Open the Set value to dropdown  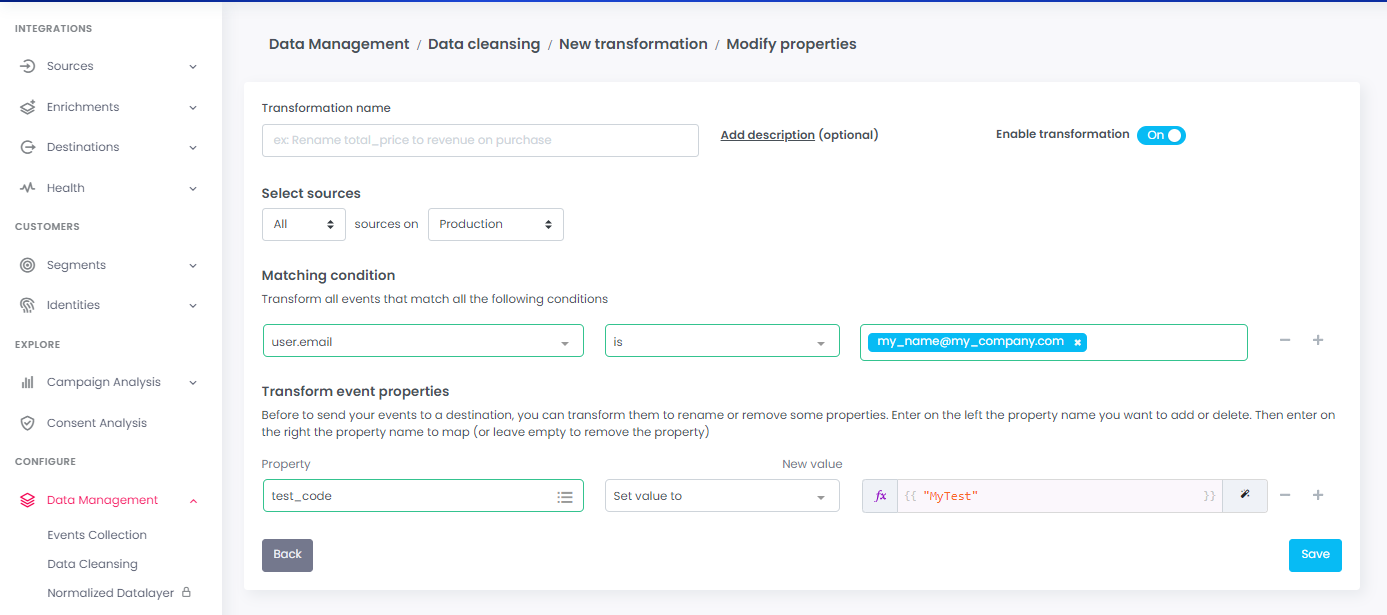coord(721,496)
